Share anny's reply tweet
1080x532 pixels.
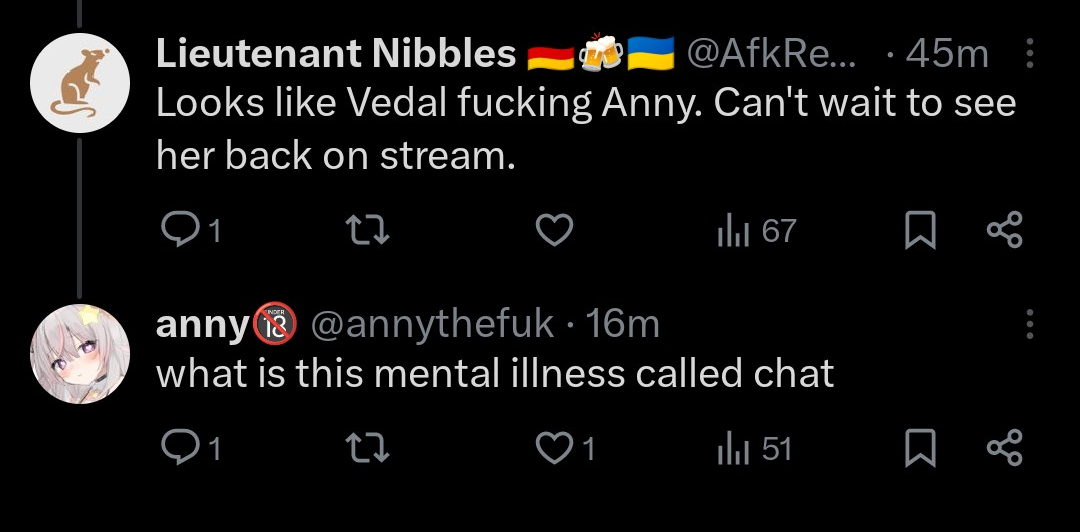pos(1004,449)
